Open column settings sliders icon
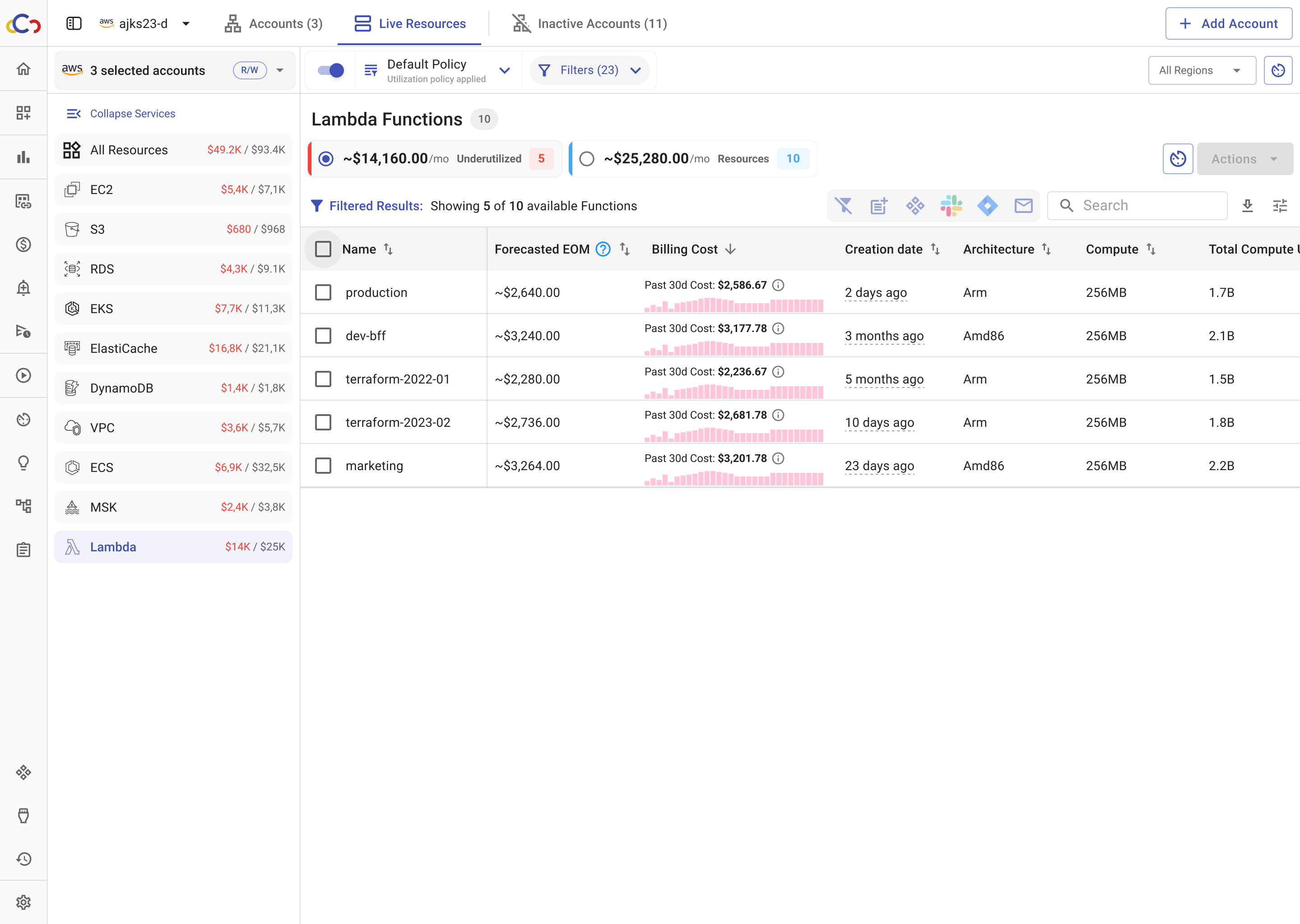Image resolution: width=1300 pixels, height=924 pixels. [x=1280, y=205]
